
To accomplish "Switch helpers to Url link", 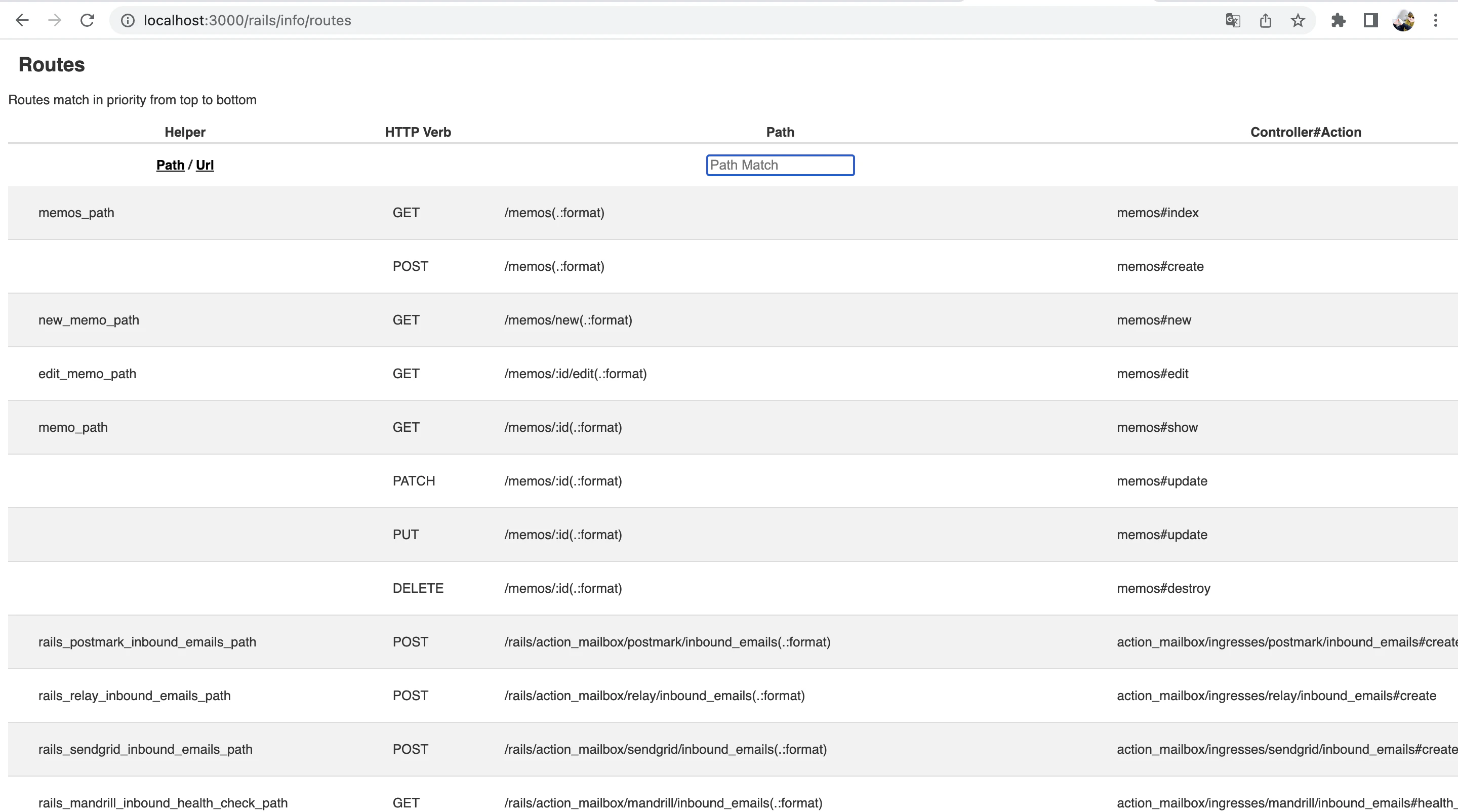I will pos(205,165).
